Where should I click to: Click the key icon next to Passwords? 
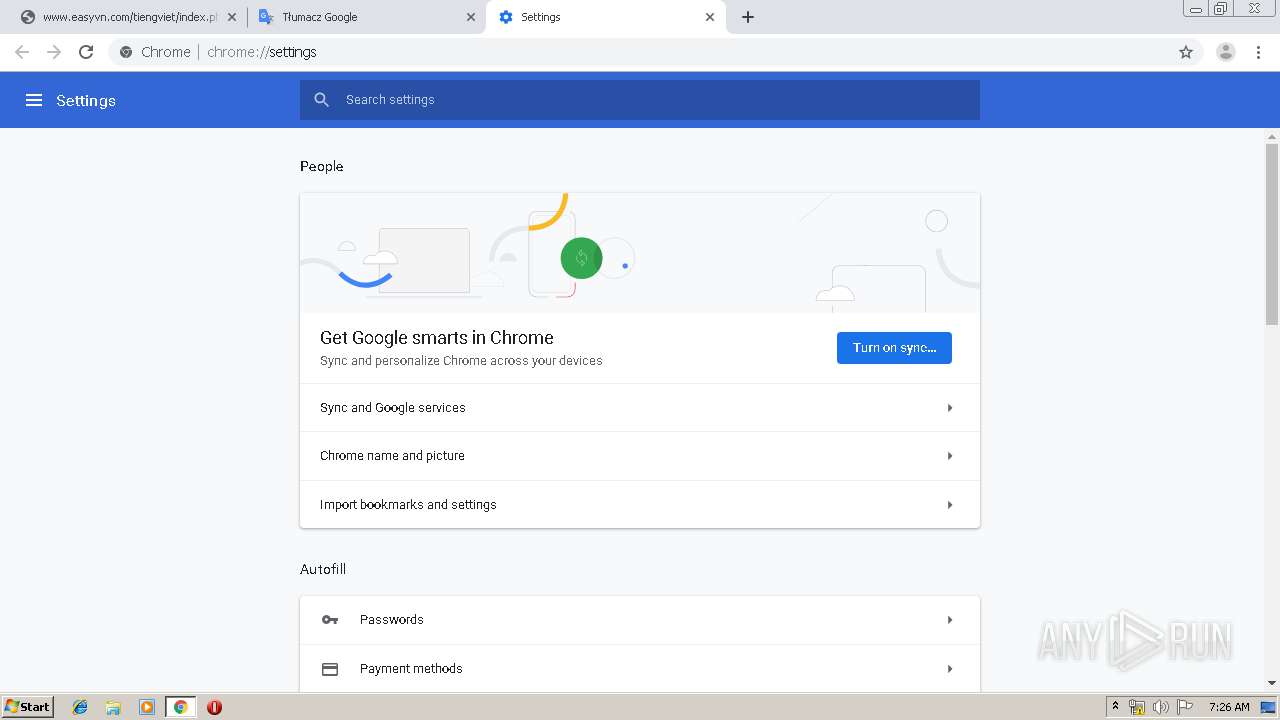coord(330,620)
